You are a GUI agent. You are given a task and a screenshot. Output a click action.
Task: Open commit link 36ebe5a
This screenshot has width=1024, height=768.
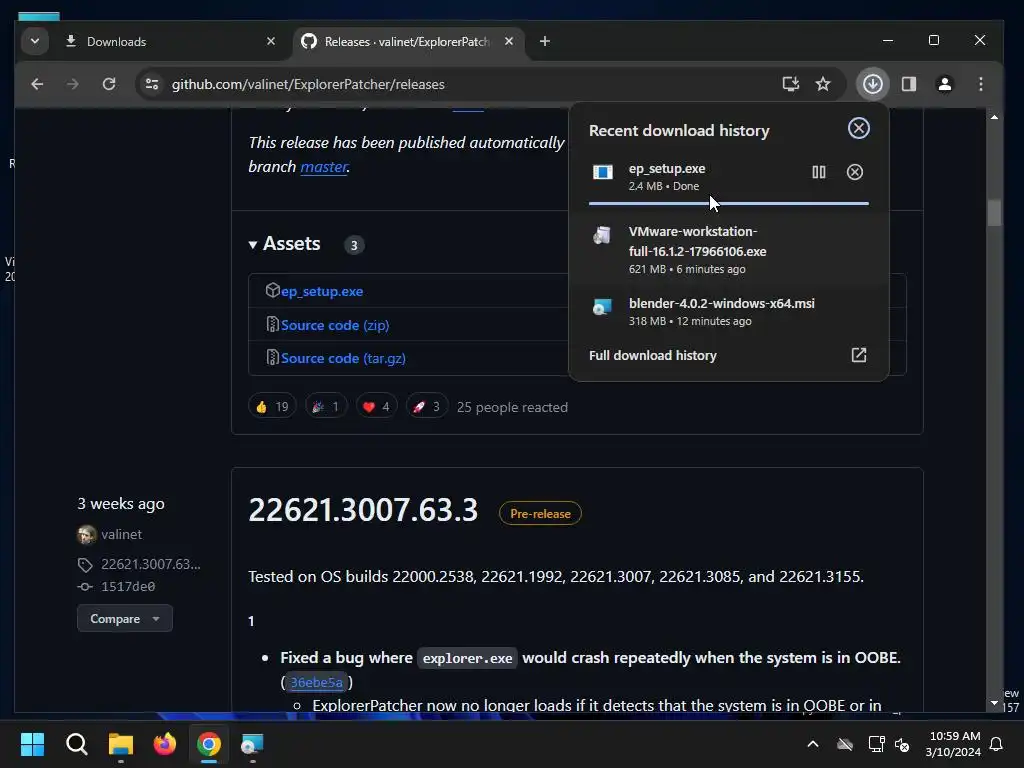click(x=316, y=682)
